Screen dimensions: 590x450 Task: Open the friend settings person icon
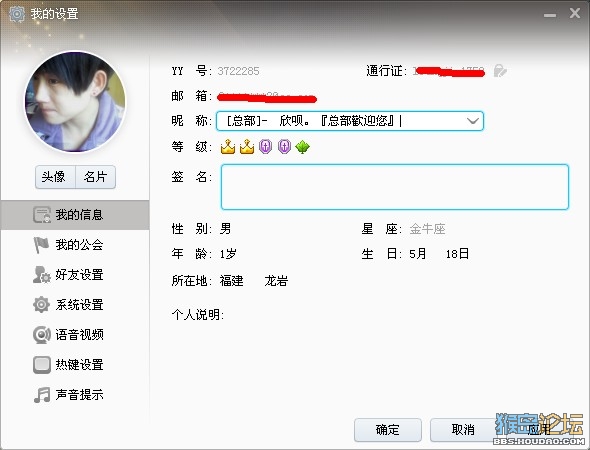click(x=41, y=275)
